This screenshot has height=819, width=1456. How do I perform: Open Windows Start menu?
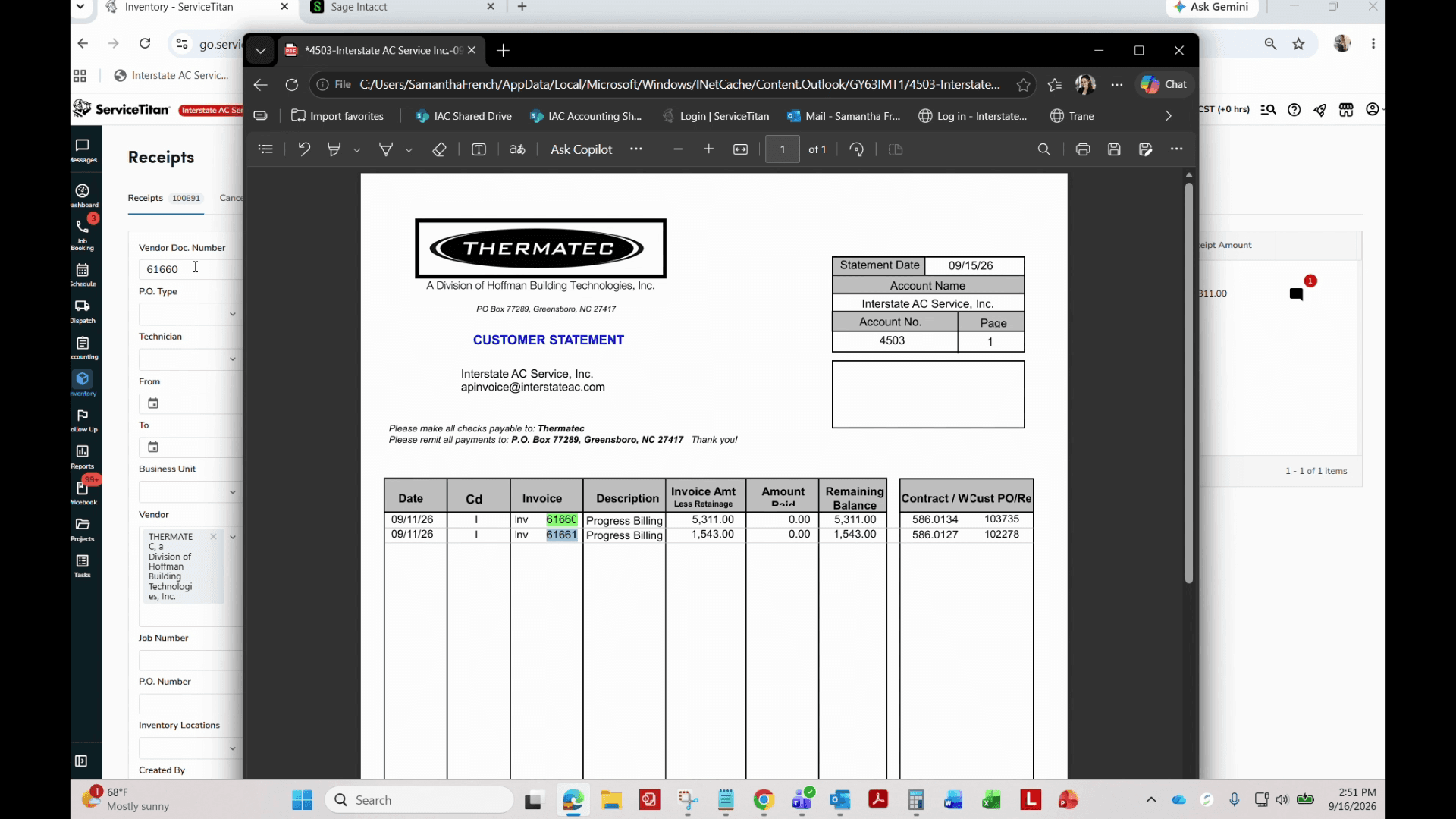click(302, 800)
